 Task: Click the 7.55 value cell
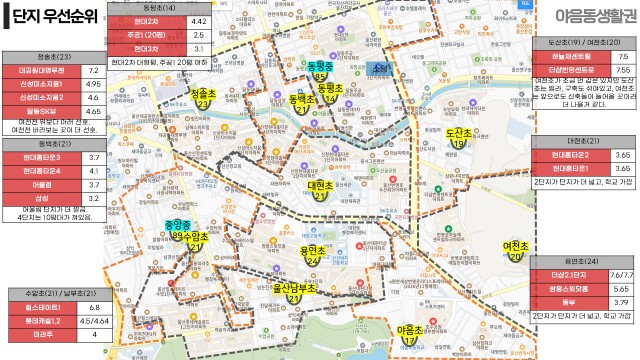click(x=623, y=70)
